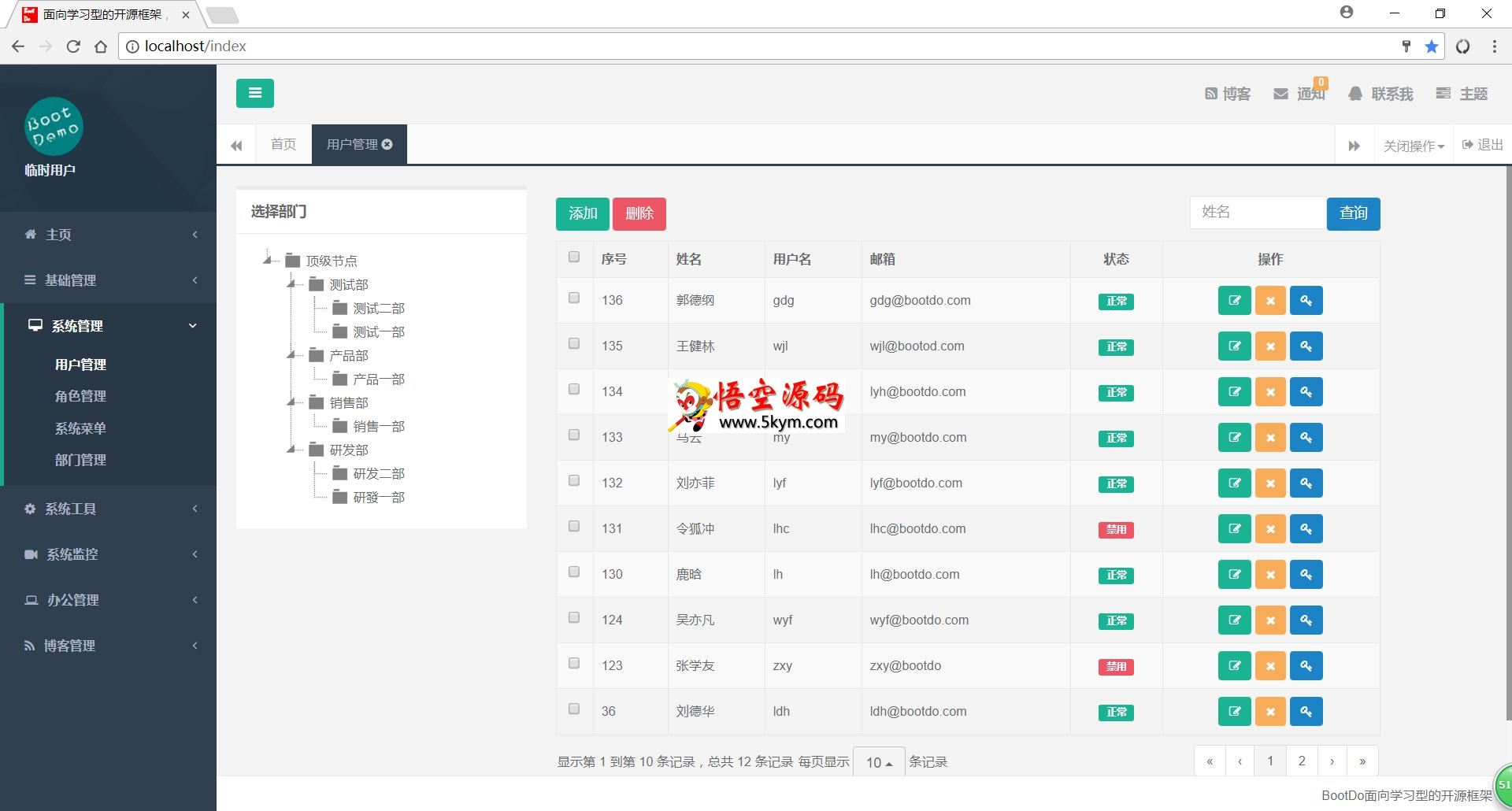Open the page size dropdown showing 10
The height and width of the screenshot is (811, 1512).
click(879, 762)
